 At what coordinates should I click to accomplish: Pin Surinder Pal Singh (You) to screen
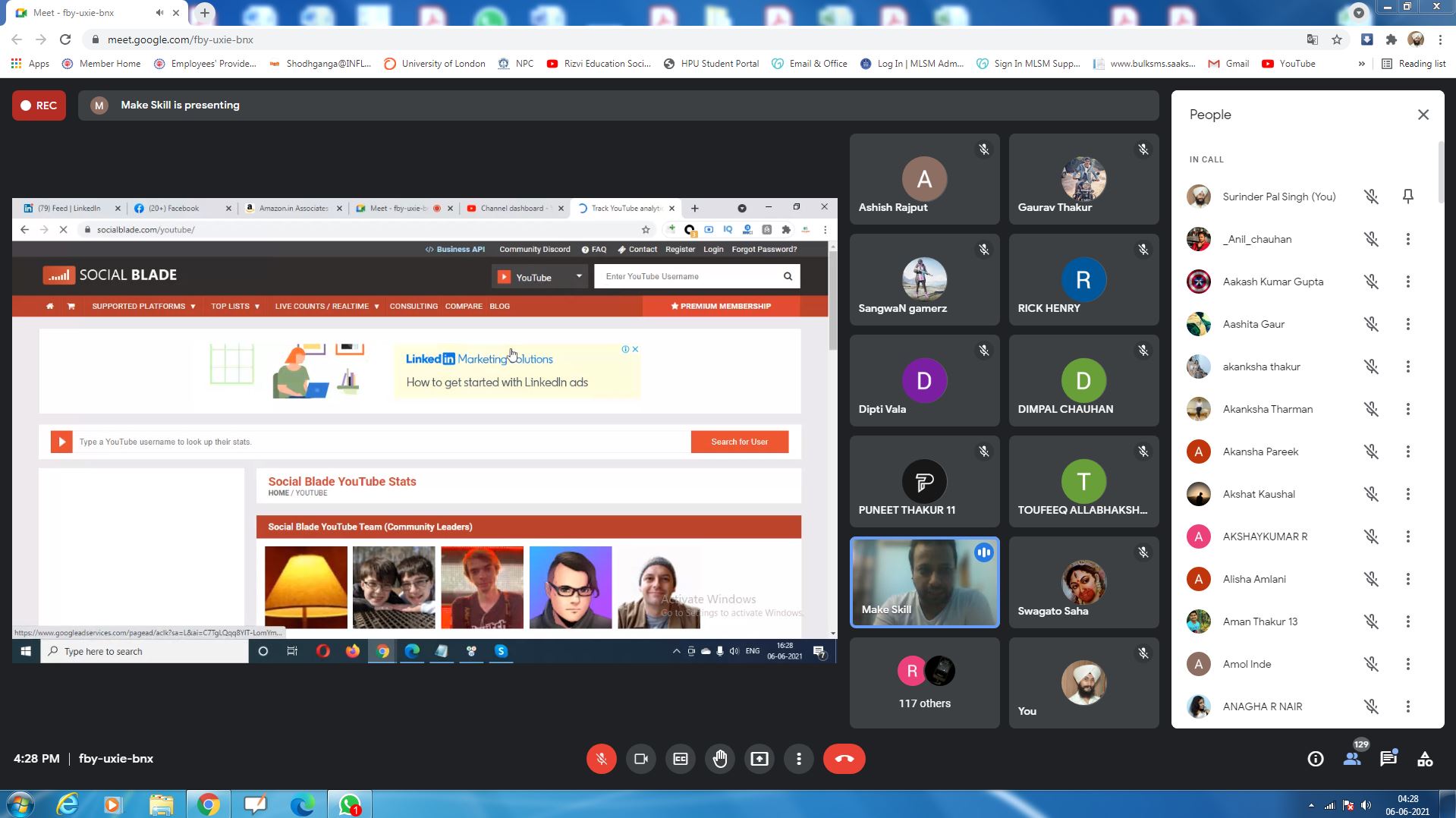(1407, 197)
